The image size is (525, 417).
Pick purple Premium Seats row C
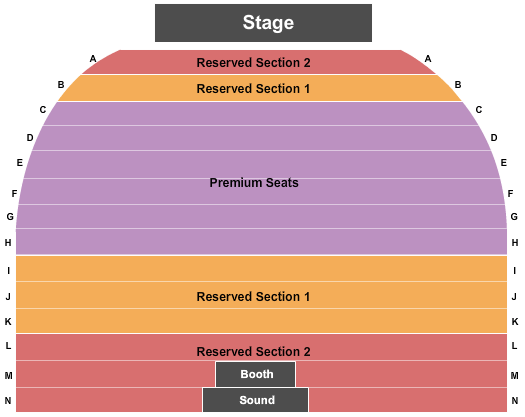click(x=260, y=114)
